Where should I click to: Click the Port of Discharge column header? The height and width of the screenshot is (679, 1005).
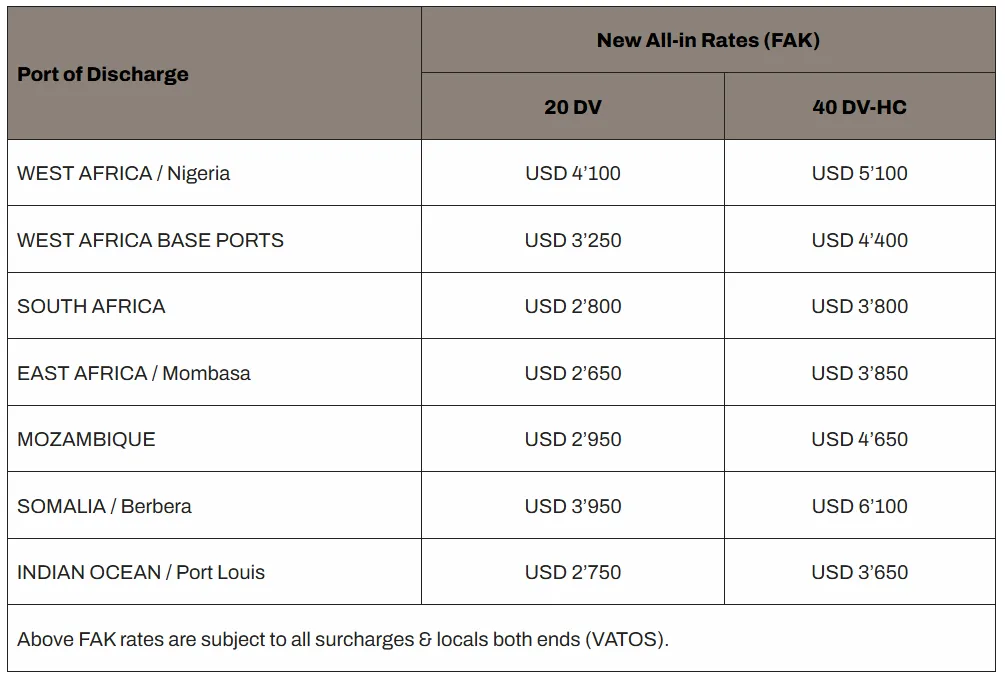tap(103, 74)
